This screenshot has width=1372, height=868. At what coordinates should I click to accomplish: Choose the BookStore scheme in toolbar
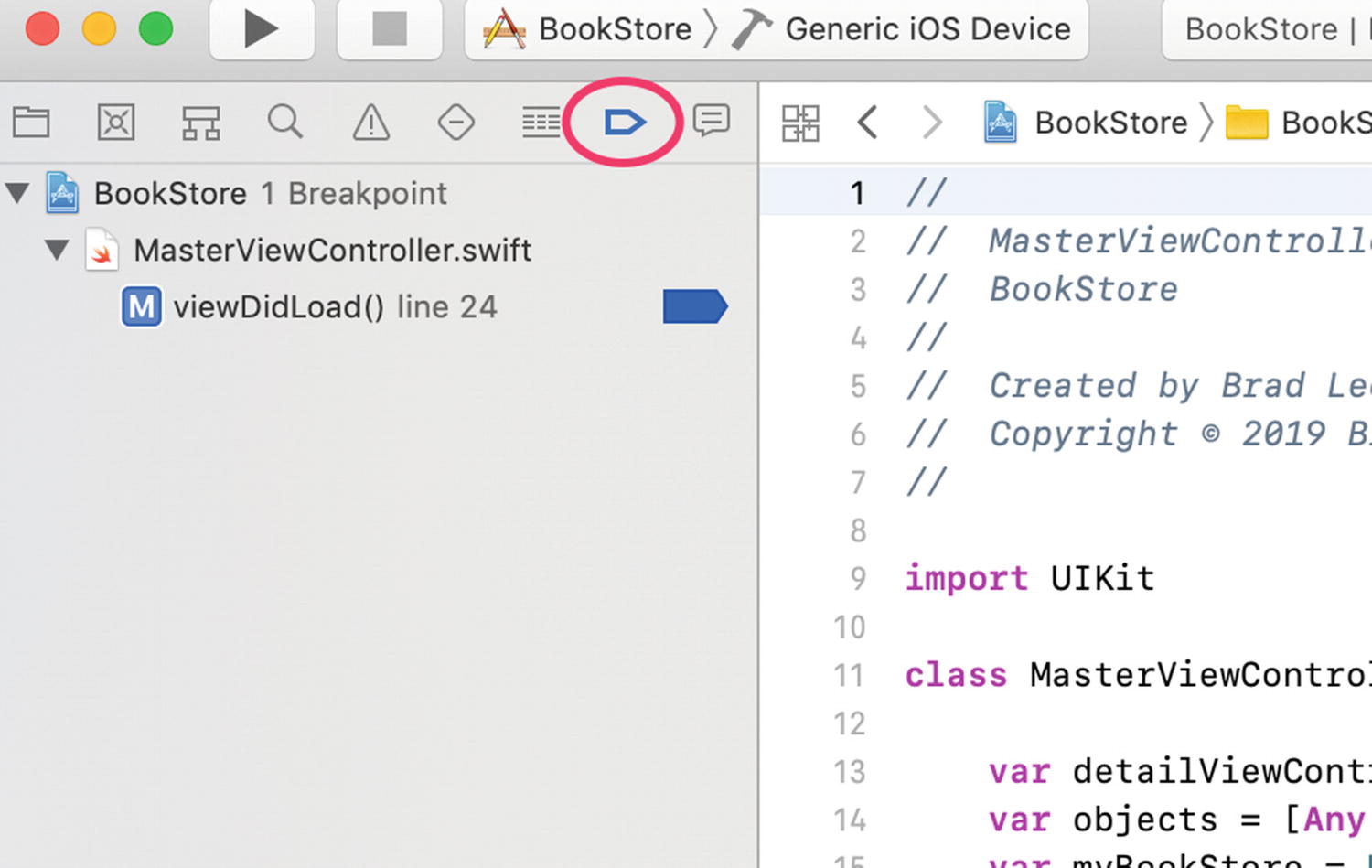click(x=587, y=29)
